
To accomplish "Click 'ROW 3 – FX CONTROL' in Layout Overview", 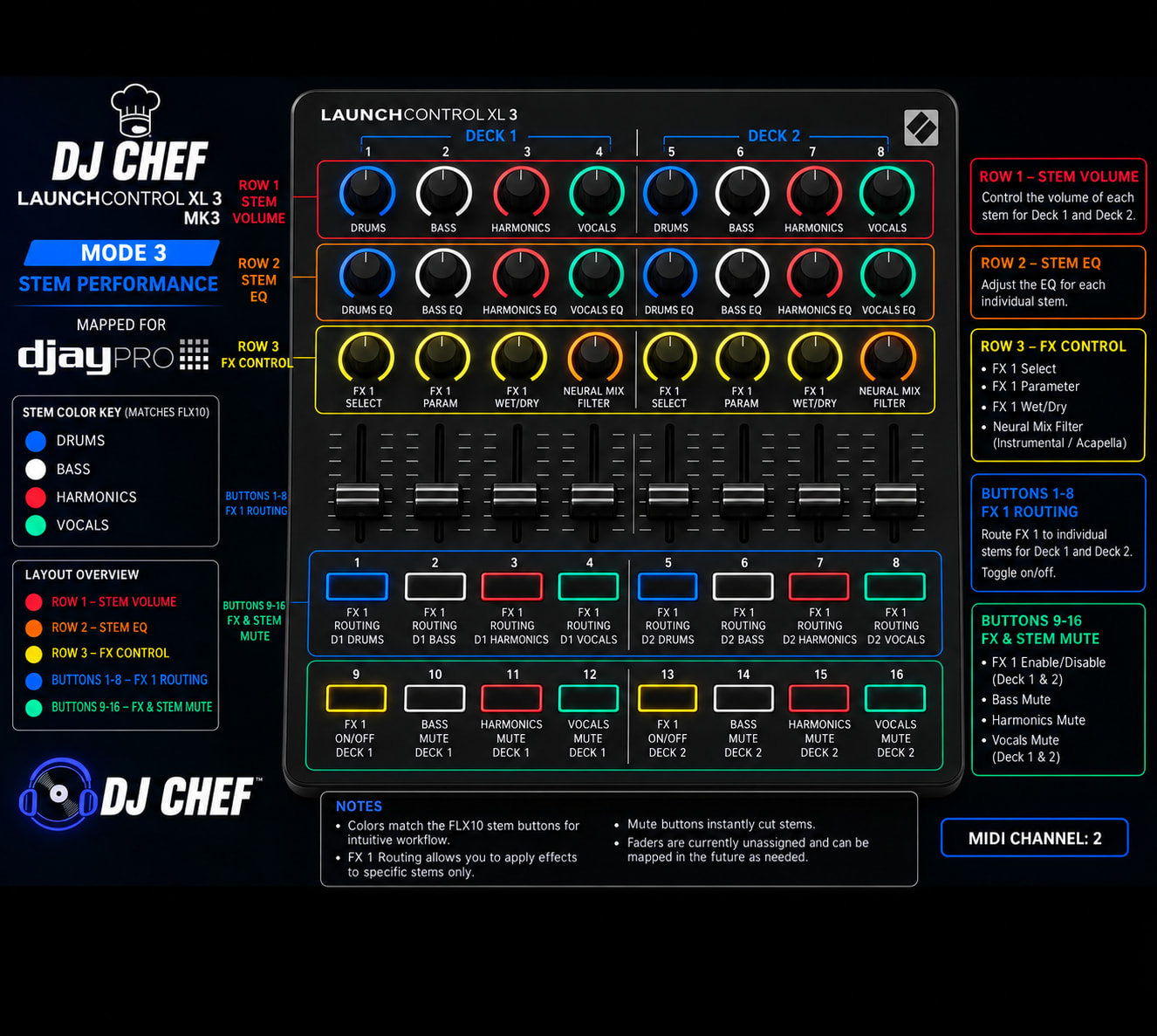I will coord(110,653).
